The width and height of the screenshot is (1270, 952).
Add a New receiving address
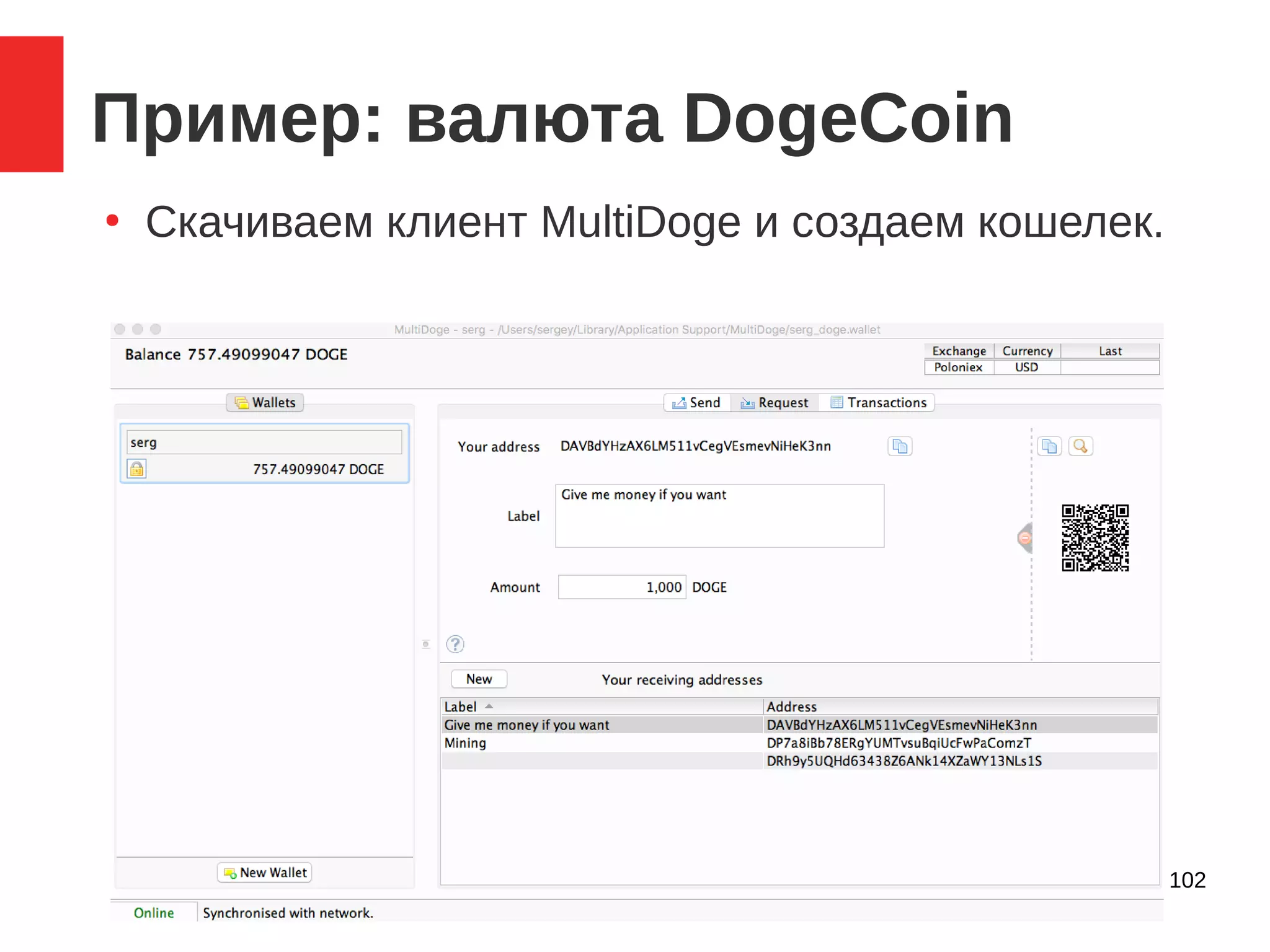[x=479, y=679]
